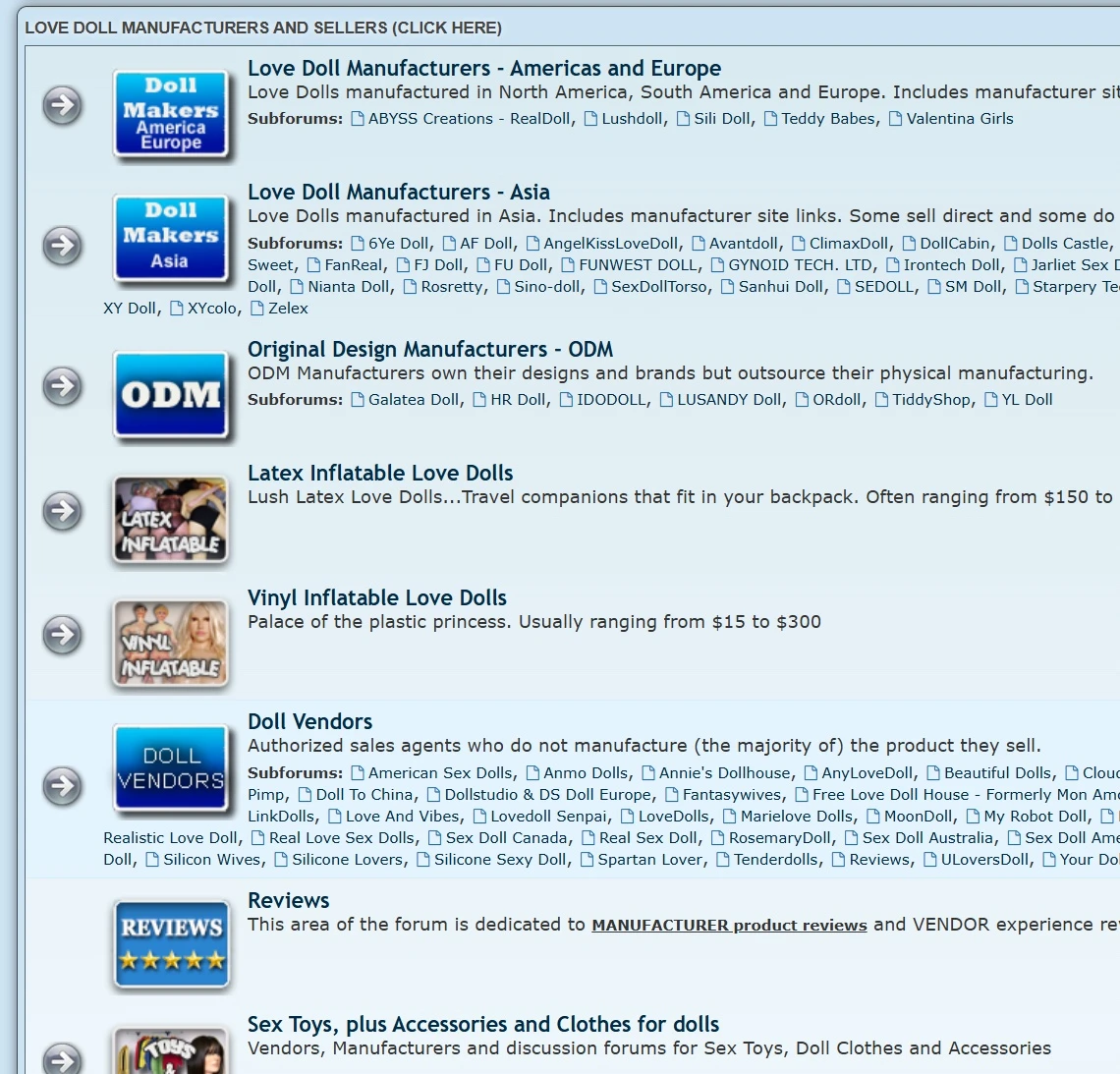Open the Sili Doll subforum
1120x1074 pixels.
click(x=721, y=119)
